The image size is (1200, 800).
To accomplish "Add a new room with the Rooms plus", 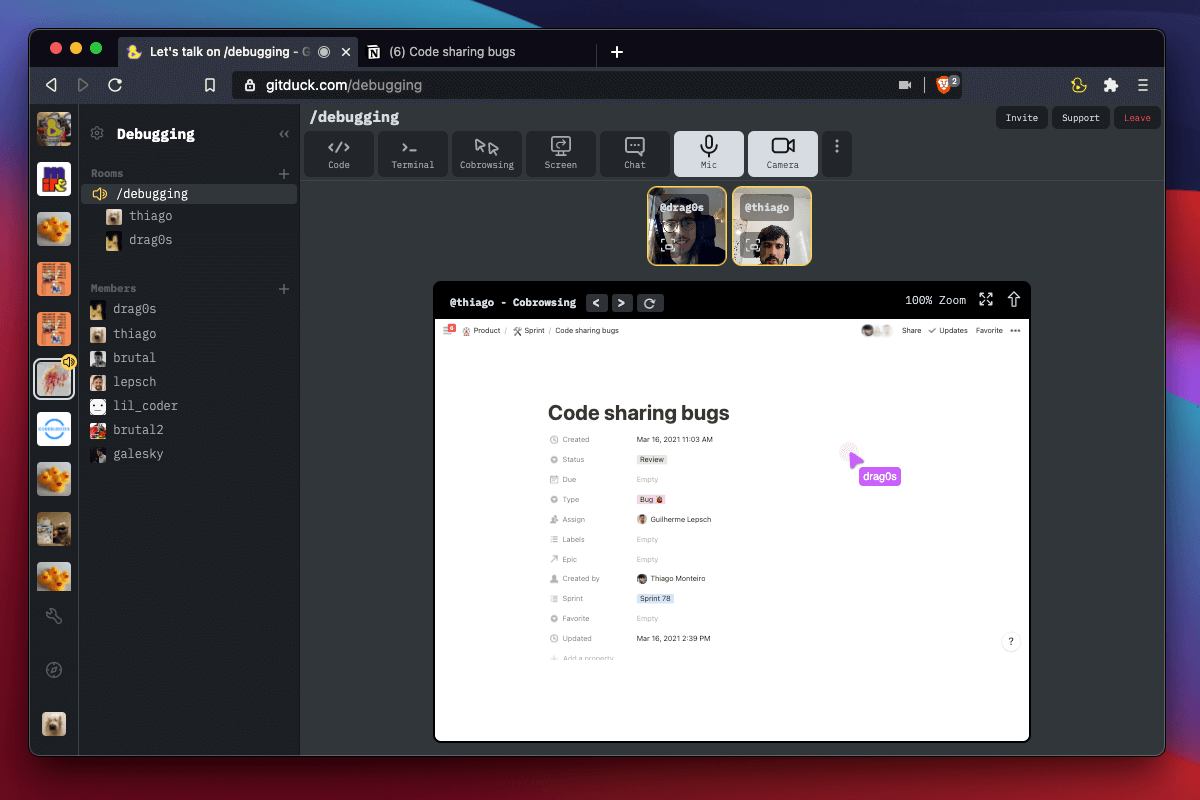I will pos(284,174).
